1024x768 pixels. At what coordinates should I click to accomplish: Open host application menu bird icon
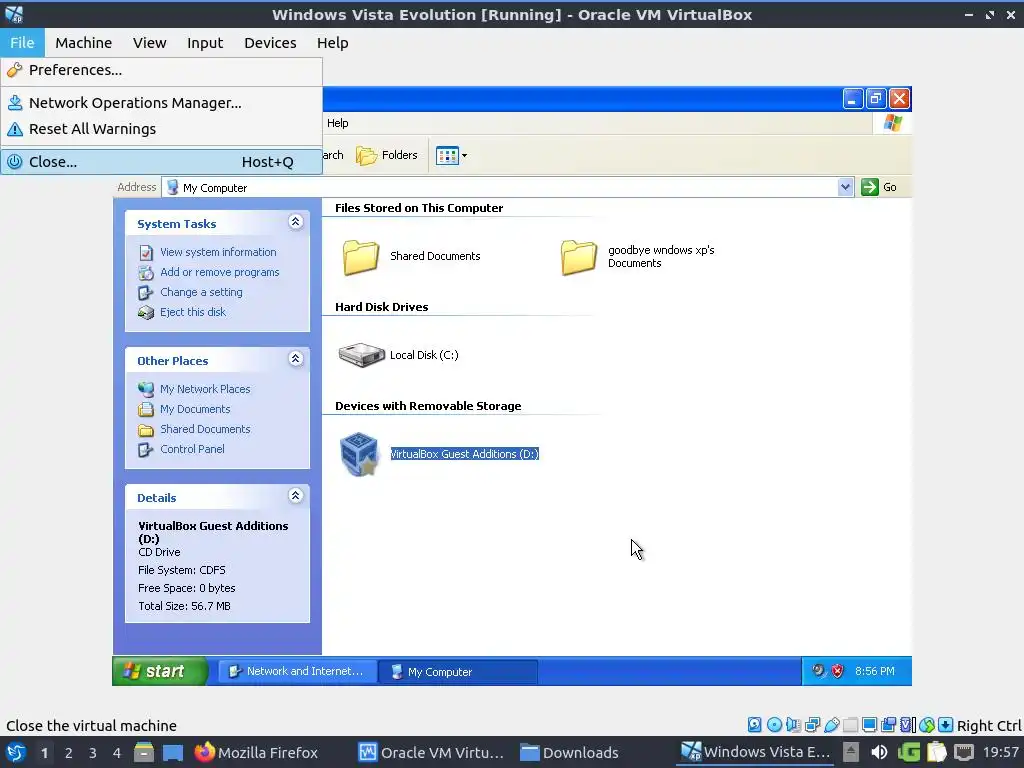15,753
